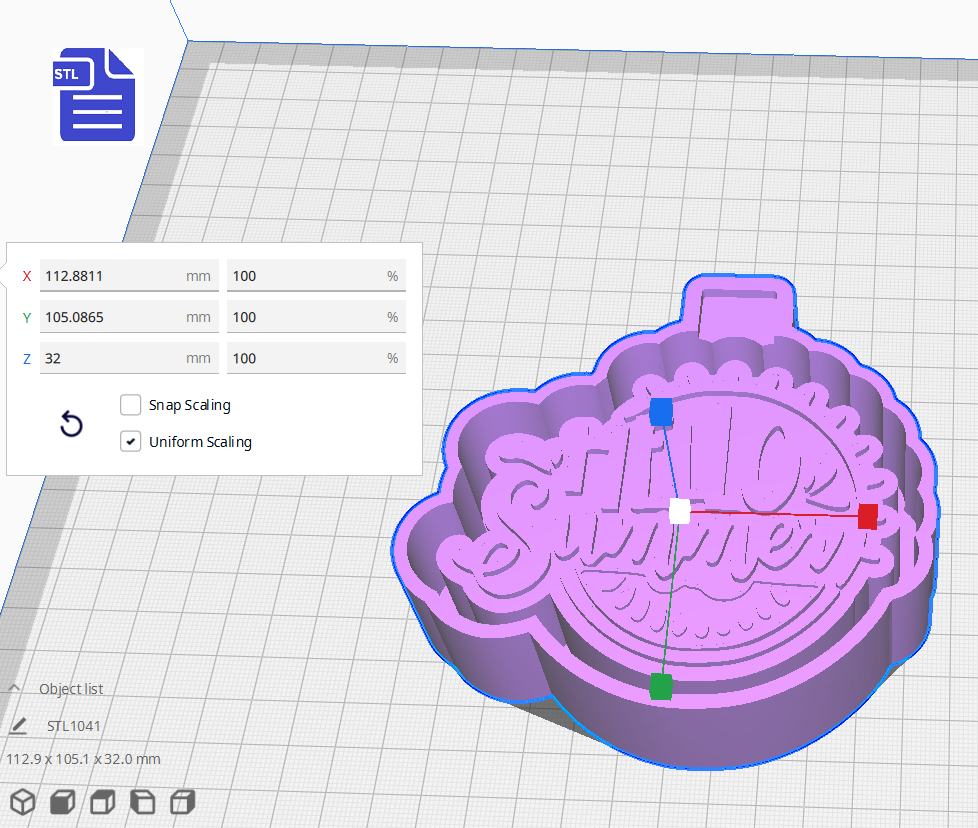Reset scaling with the undo arrow icon
978x828 pixels.
point(70,424)
